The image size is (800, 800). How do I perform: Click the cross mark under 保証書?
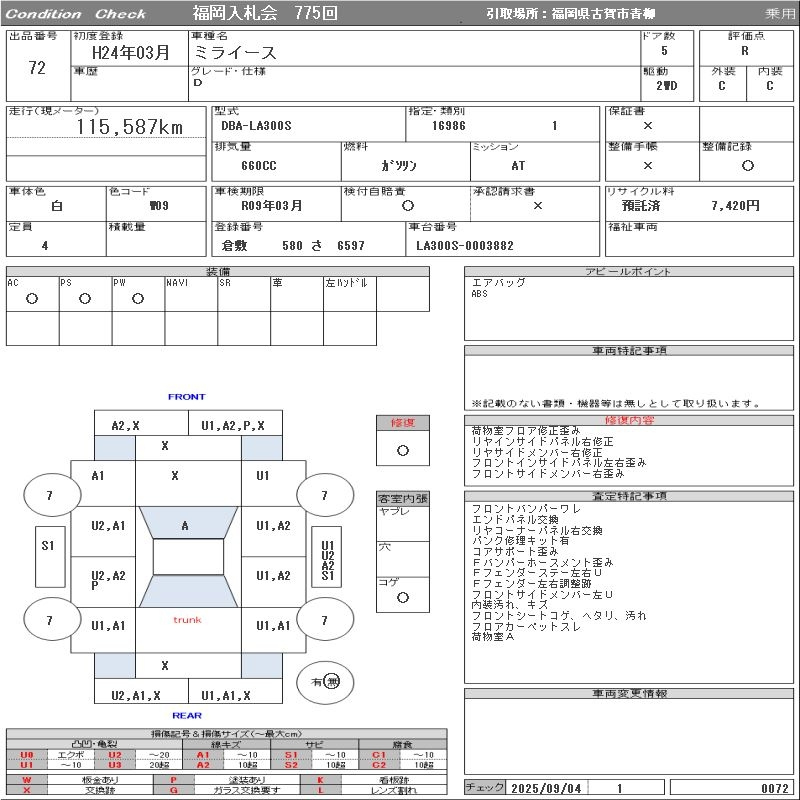click(x=648, y=126)
